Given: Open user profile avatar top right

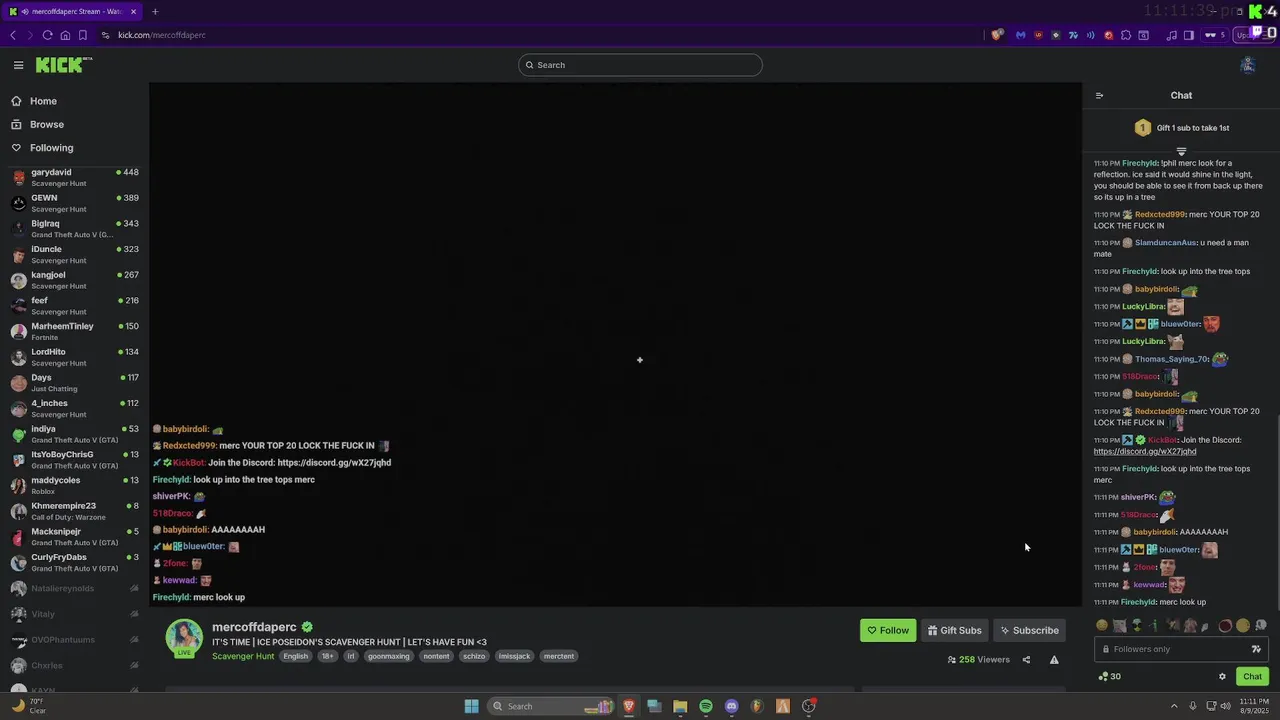Looking at the screenshot, I should coord(1247,65).
